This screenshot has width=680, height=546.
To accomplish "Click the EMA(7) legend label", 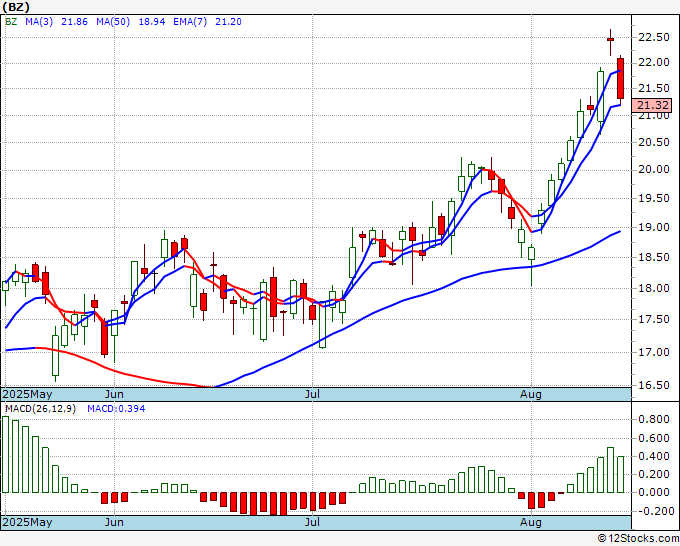I will (x=190, y=22).
